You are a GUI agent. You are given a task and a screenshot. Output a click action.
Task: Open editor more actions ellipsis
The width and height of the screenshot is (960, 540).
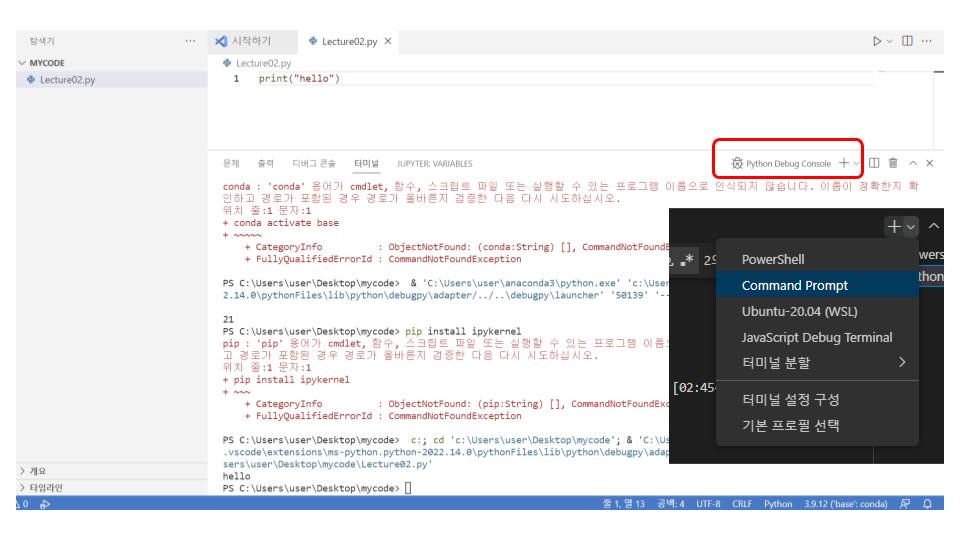pos(926,41)
